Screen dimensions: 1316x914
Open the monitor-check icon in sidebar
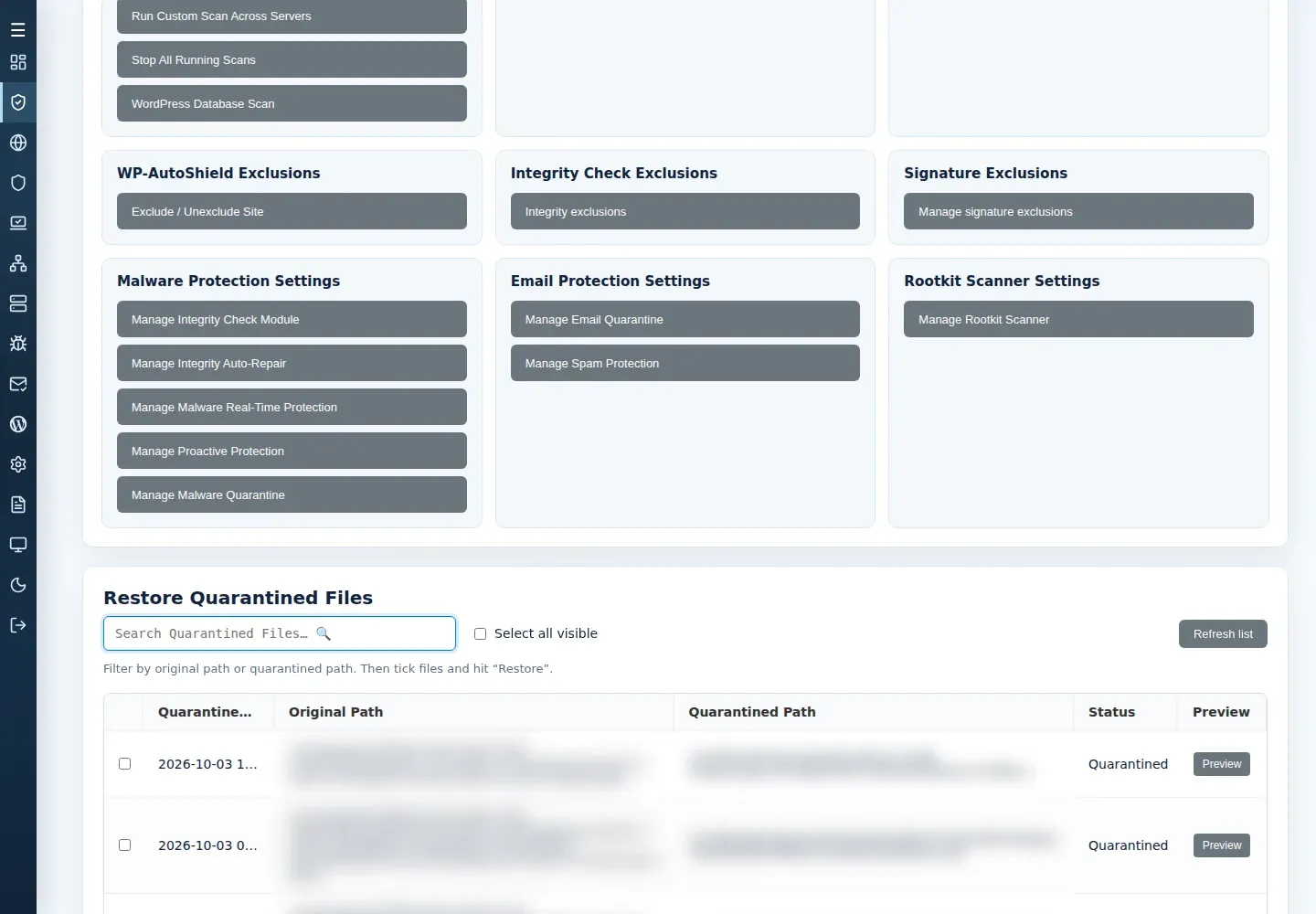point(18,223)
